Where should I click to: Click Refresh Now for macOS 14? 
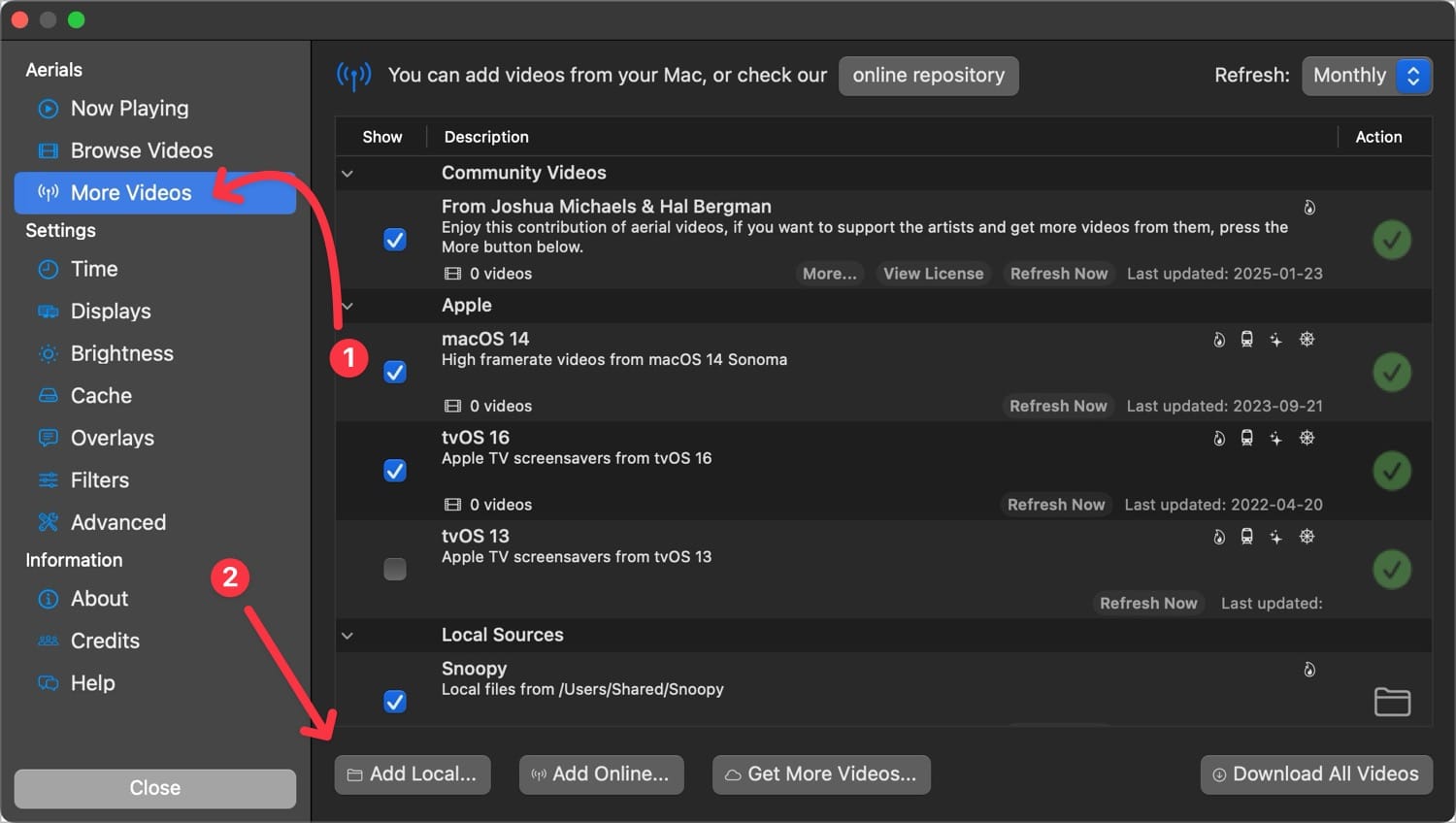(x=1058, y=406)
